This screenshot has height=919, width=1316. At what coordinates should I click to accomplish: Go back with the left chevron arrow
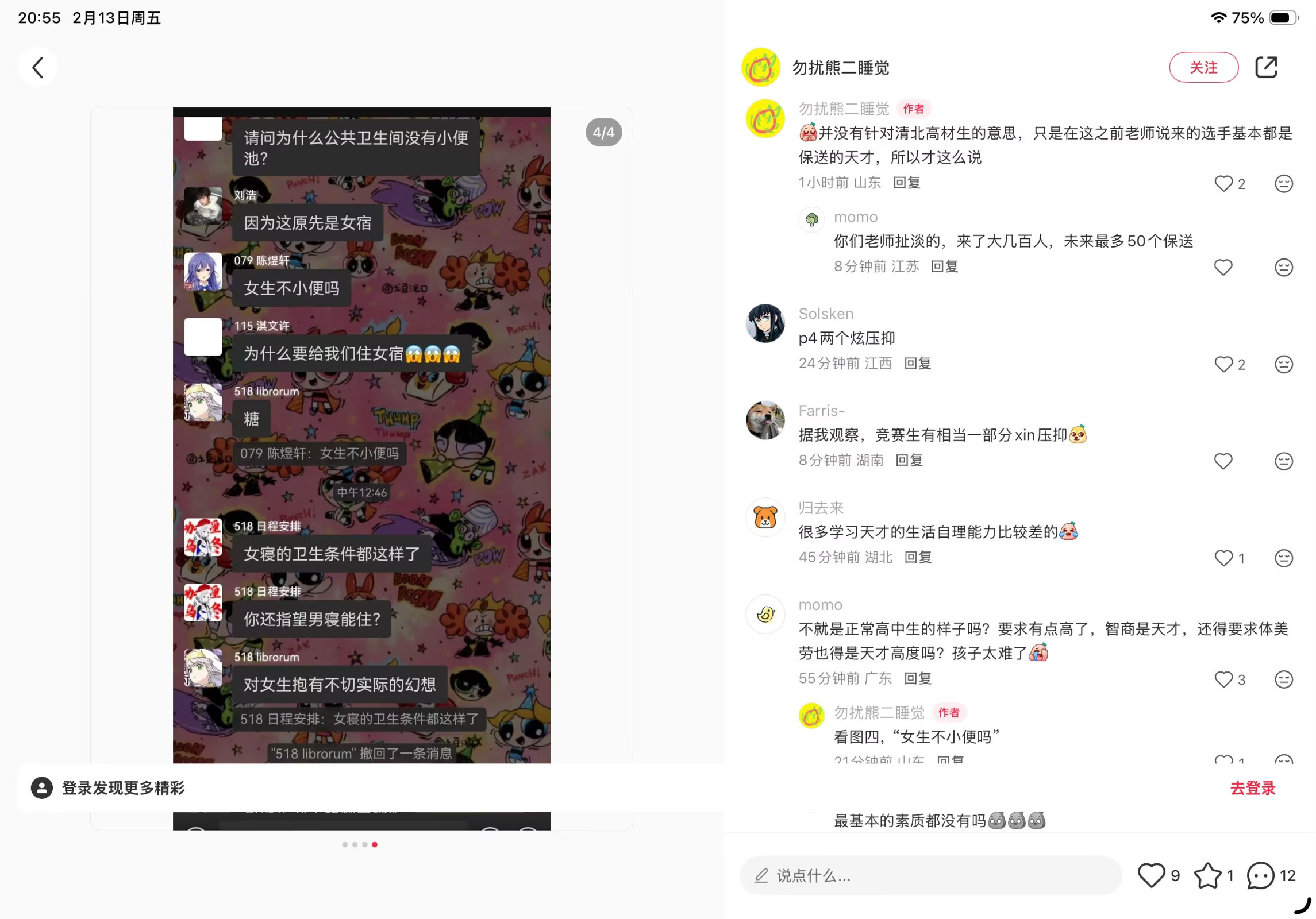[37, 68]
